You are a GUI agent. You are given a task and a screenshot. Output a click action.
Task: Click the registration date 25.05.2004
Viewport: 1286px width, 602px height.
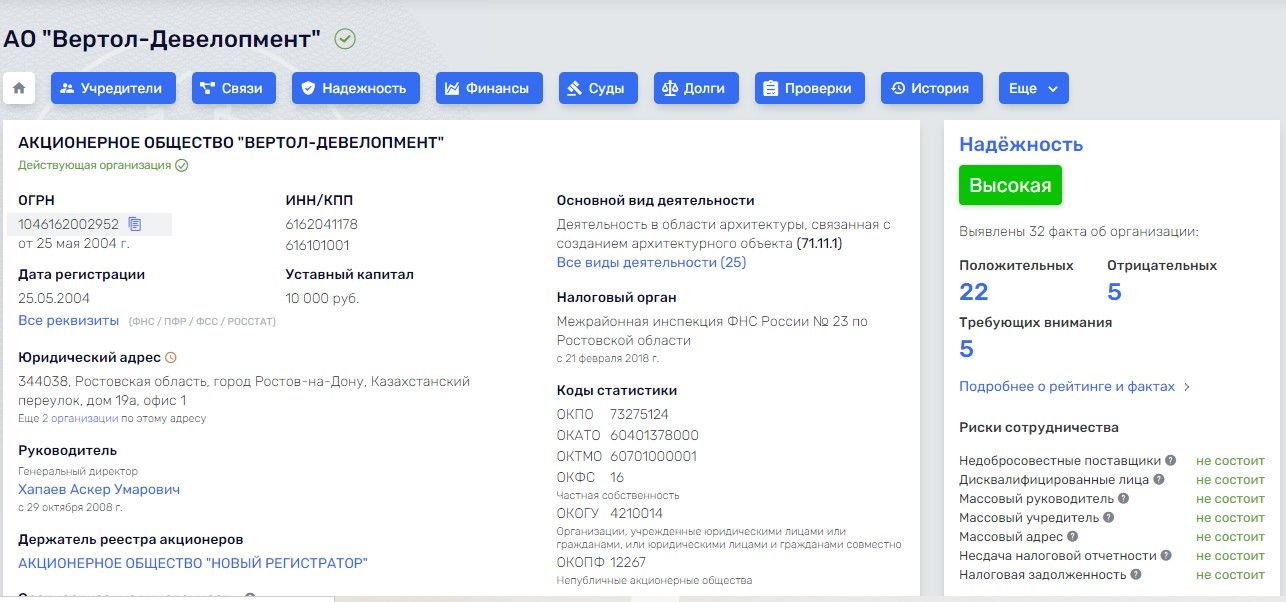tap(54, 298)
